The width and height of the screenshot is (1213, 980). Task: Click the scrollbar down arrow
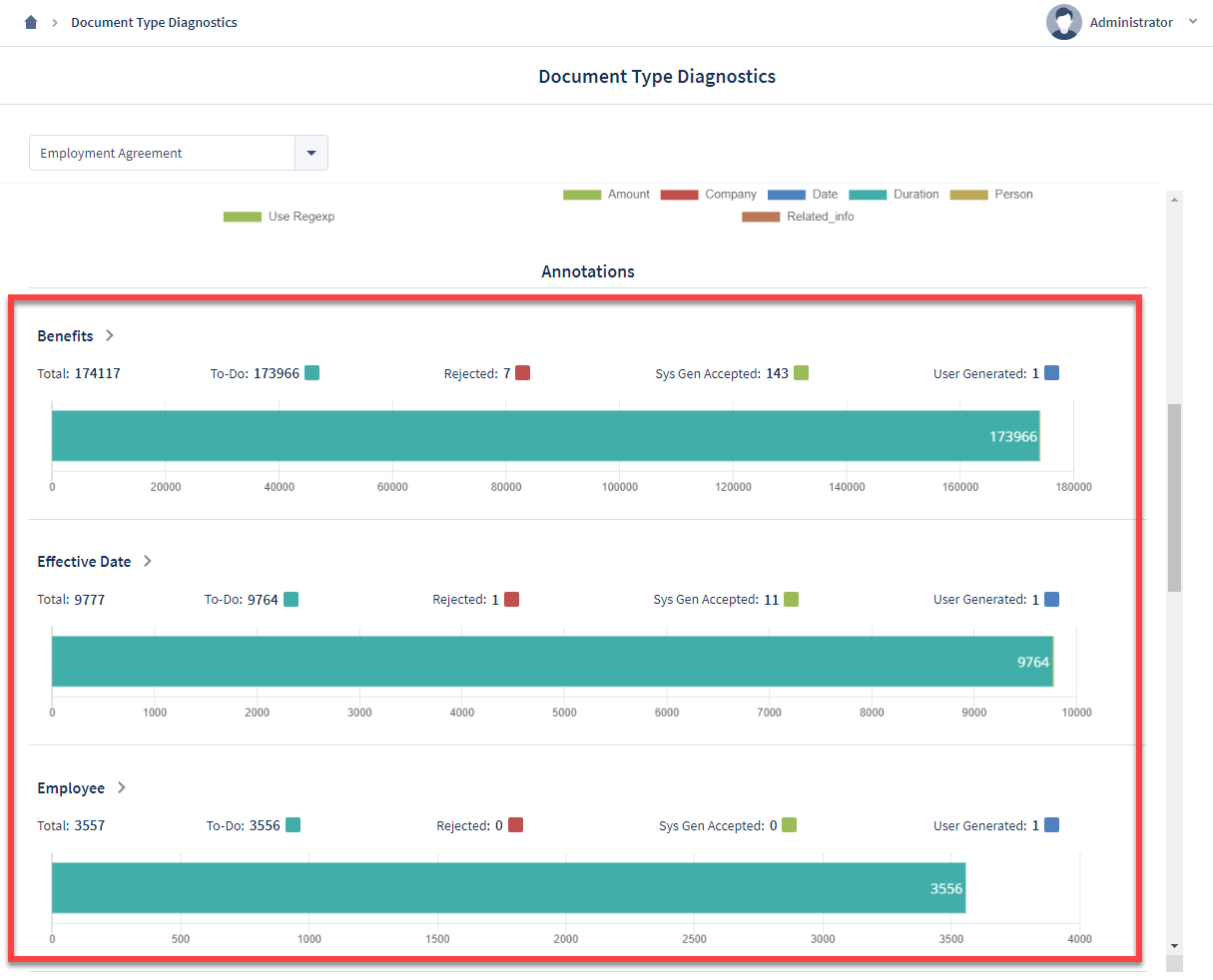(1174, 945)
